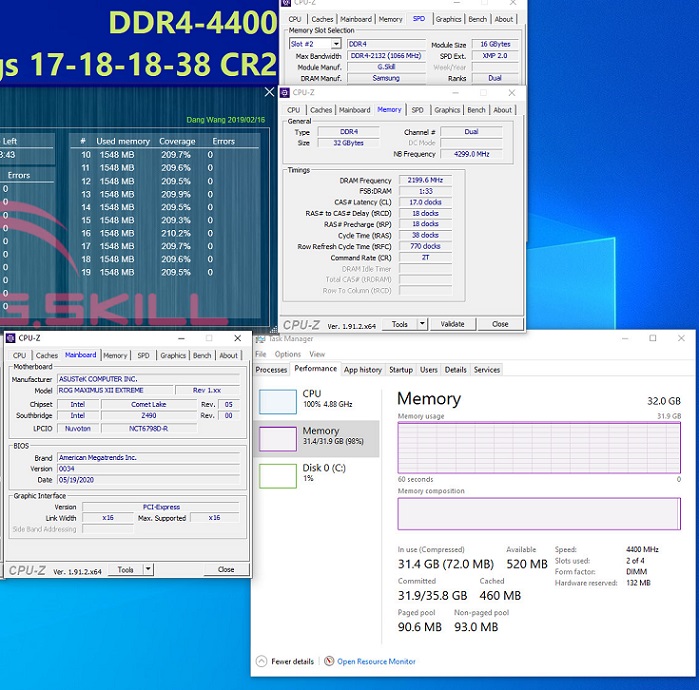
Task: Click the ROG MAXIMUS XII EXTREME model field
Action: [115, 390]
